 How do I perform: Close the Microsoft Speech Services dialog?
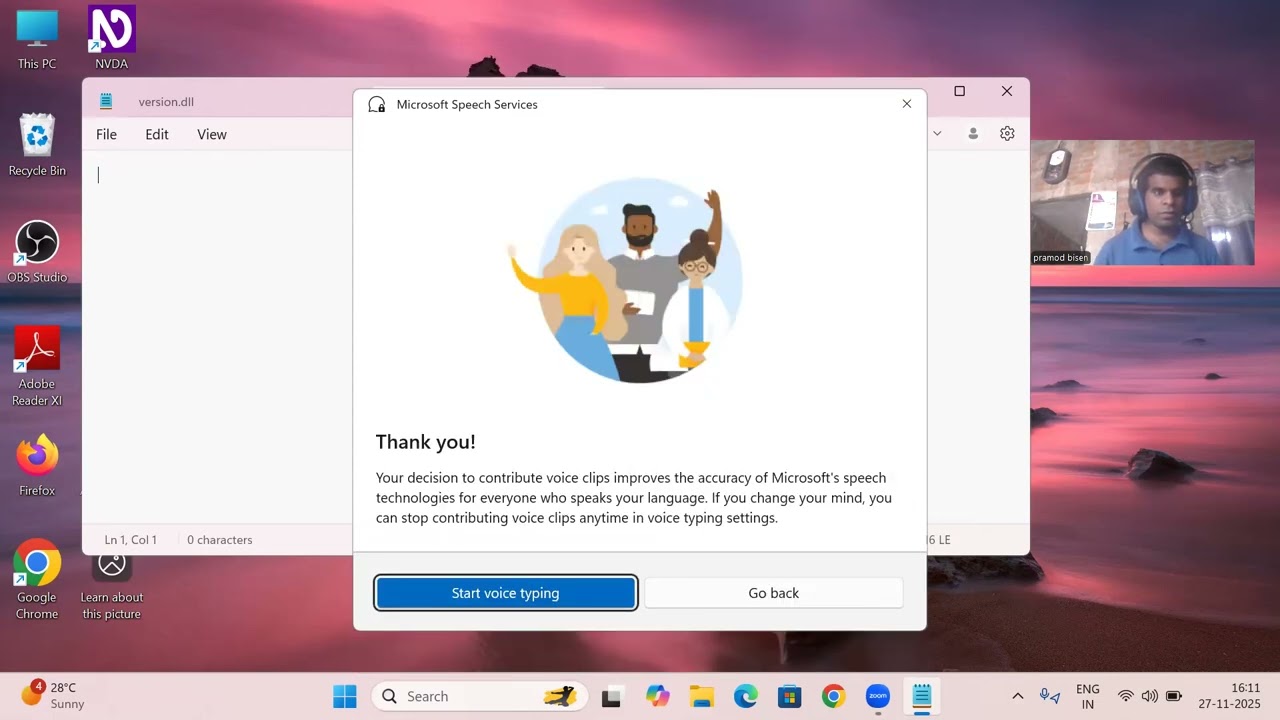point(907,104)
